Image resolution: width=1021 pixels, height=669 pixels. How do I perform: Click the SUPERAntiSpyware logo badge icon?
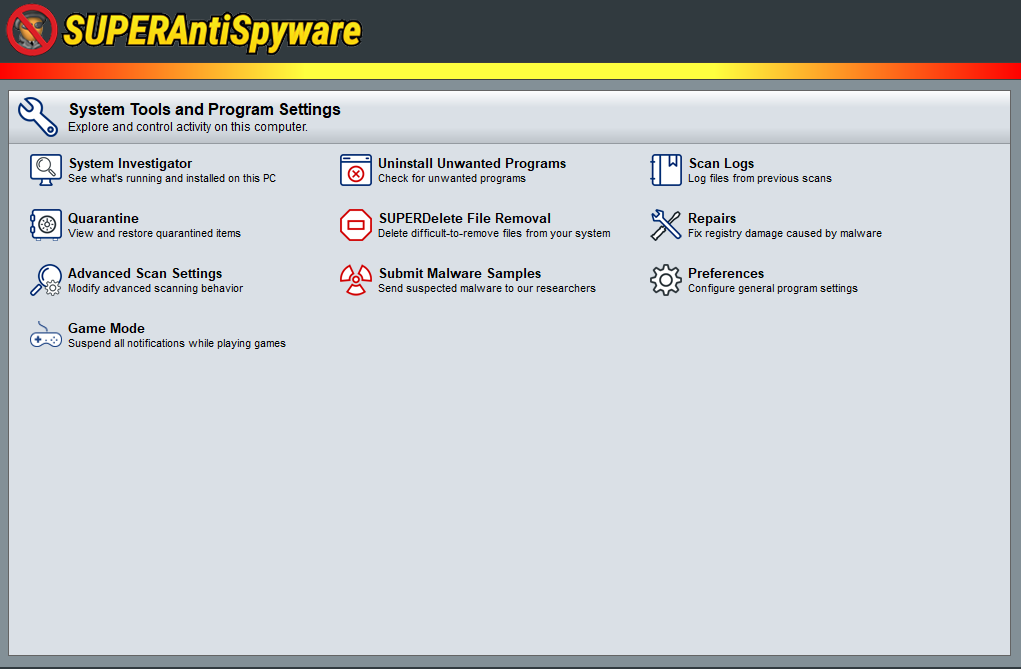point(31,30)
